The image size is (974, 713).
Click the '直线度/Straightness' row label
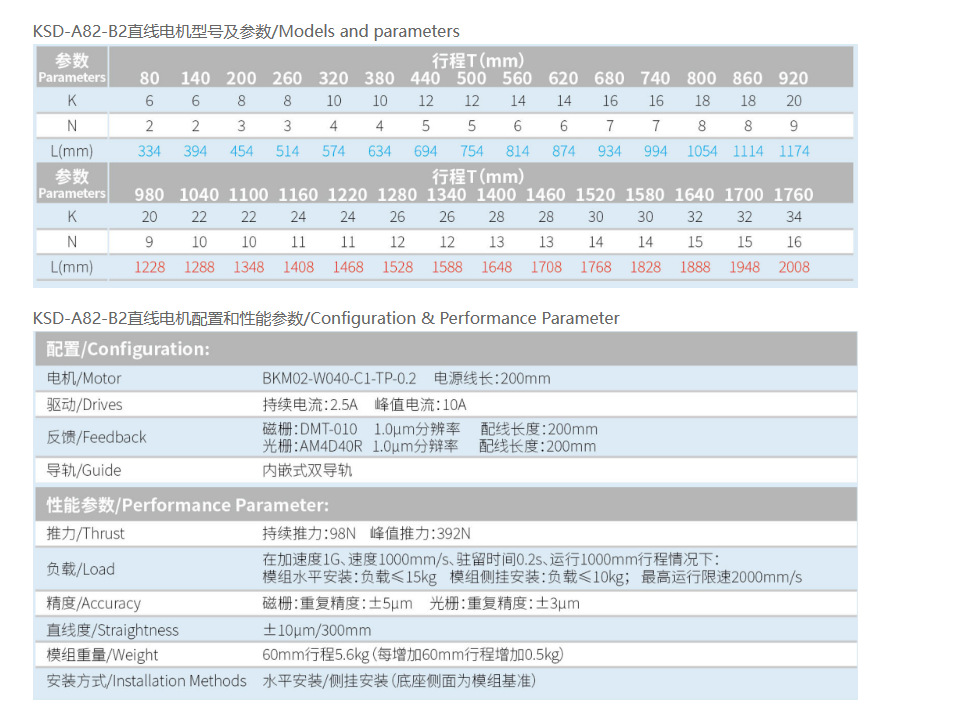[112, 630]
